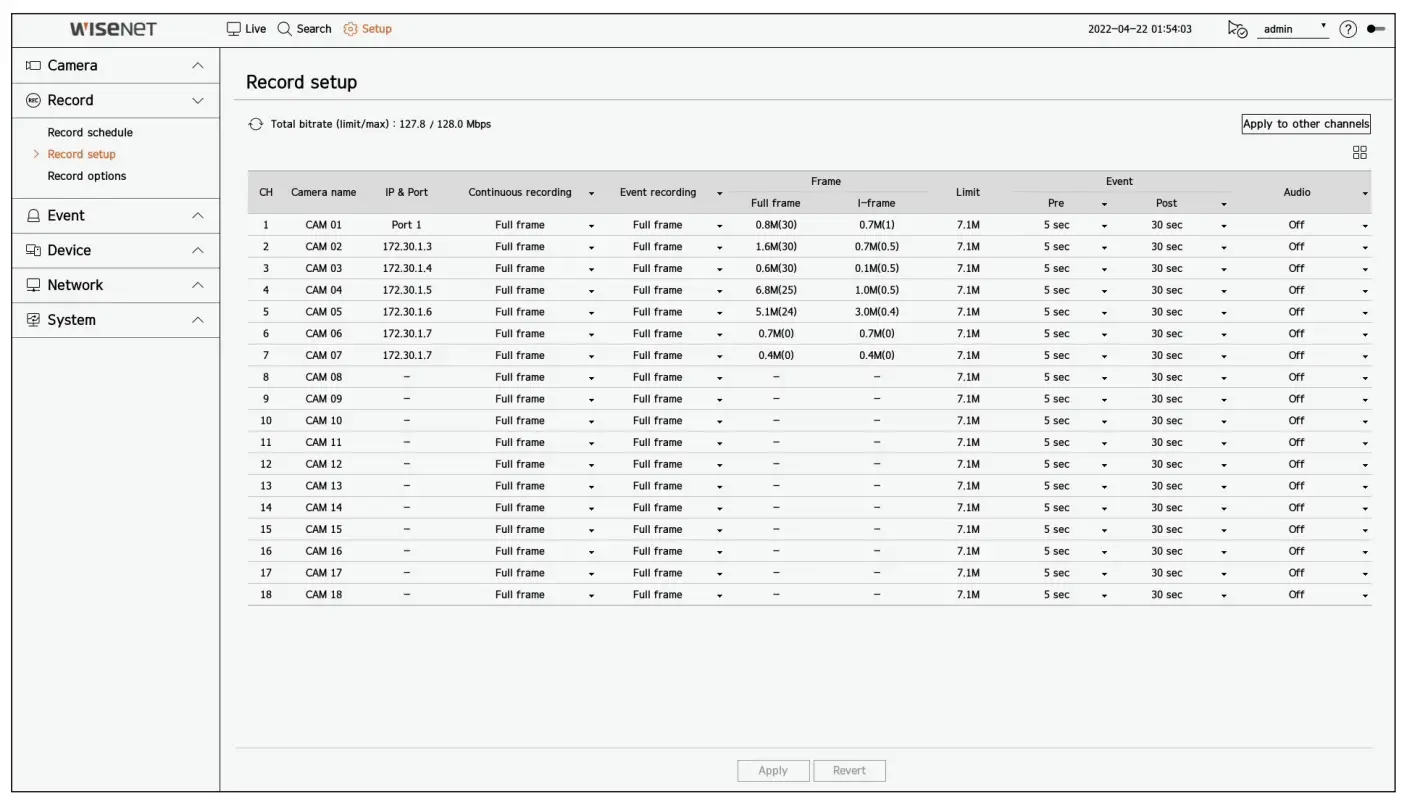This screenshot has height=800, width=1408.
Task: Click the refresh icon beside Total bitrate
Action: [x=256, y=125]
